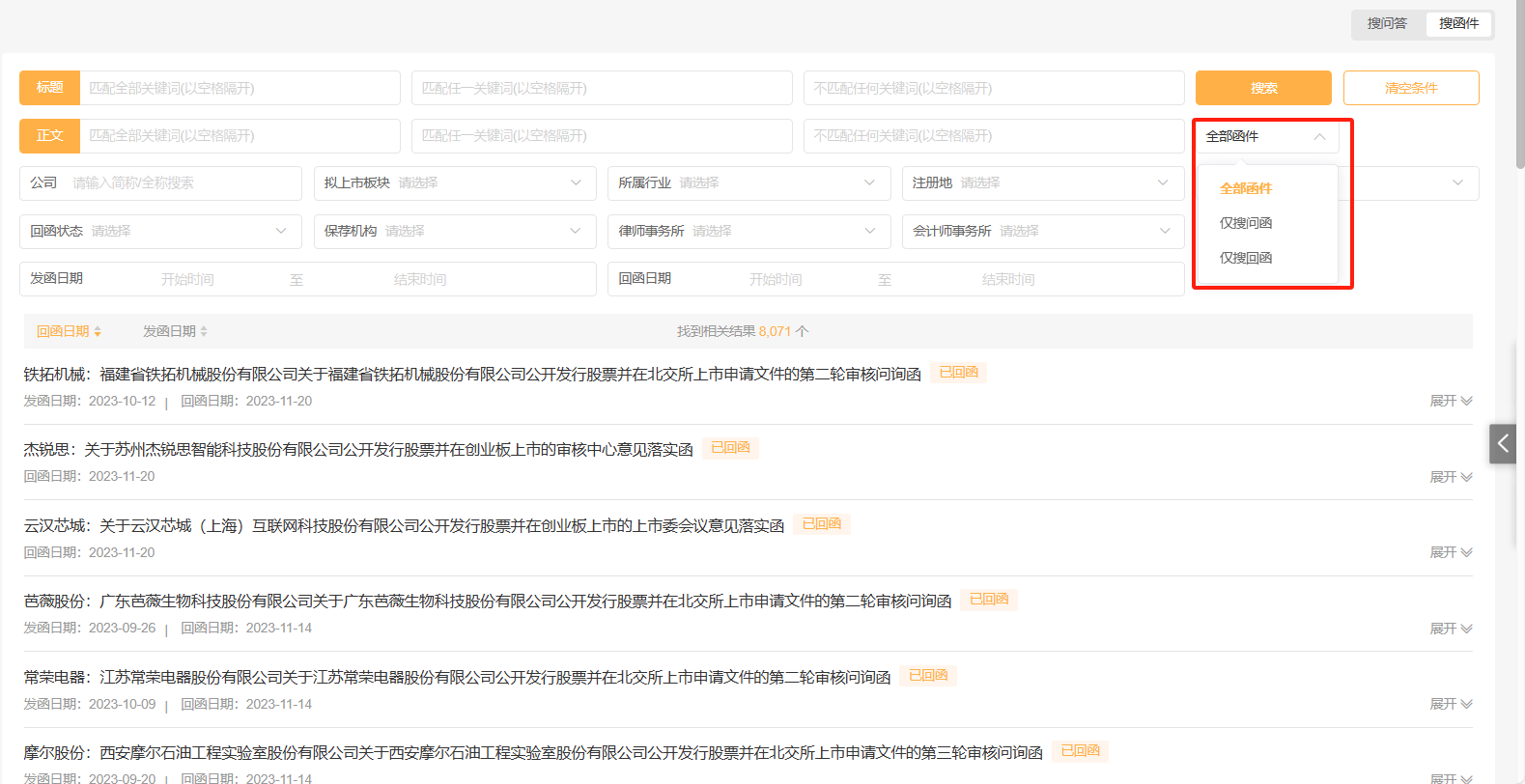Screen dimensions: 1525x784
Task: Set 回函日期 start time field
Action: 776,279
